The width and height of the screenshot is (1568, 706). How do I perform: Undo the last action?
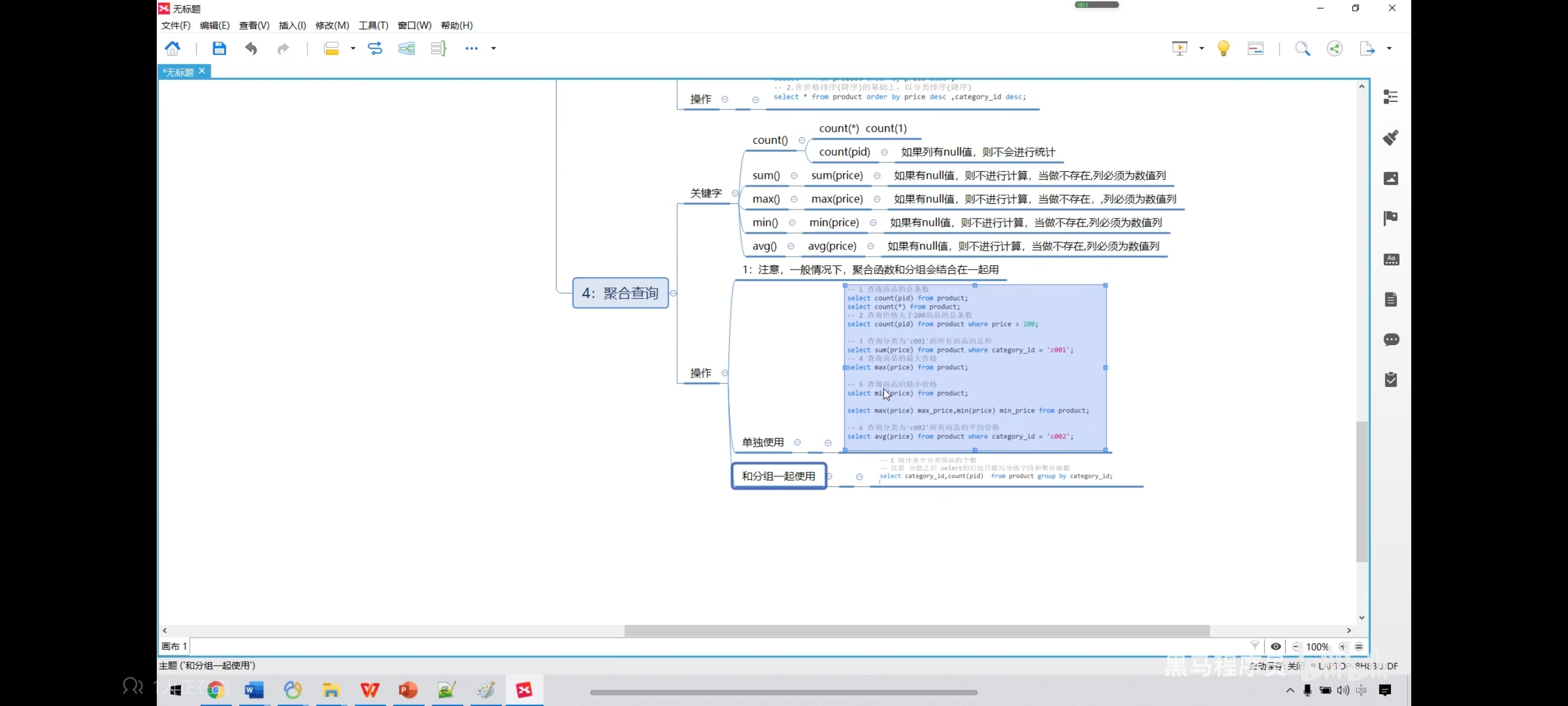click(251, 48)
